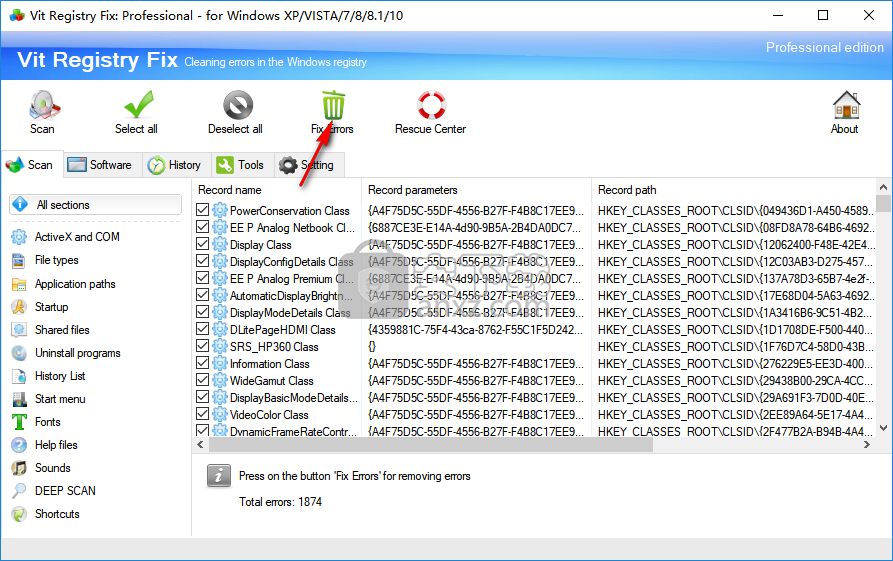Uncheck the EE P Analog Premium record
The image size is (893, 561).
[202, 278]
